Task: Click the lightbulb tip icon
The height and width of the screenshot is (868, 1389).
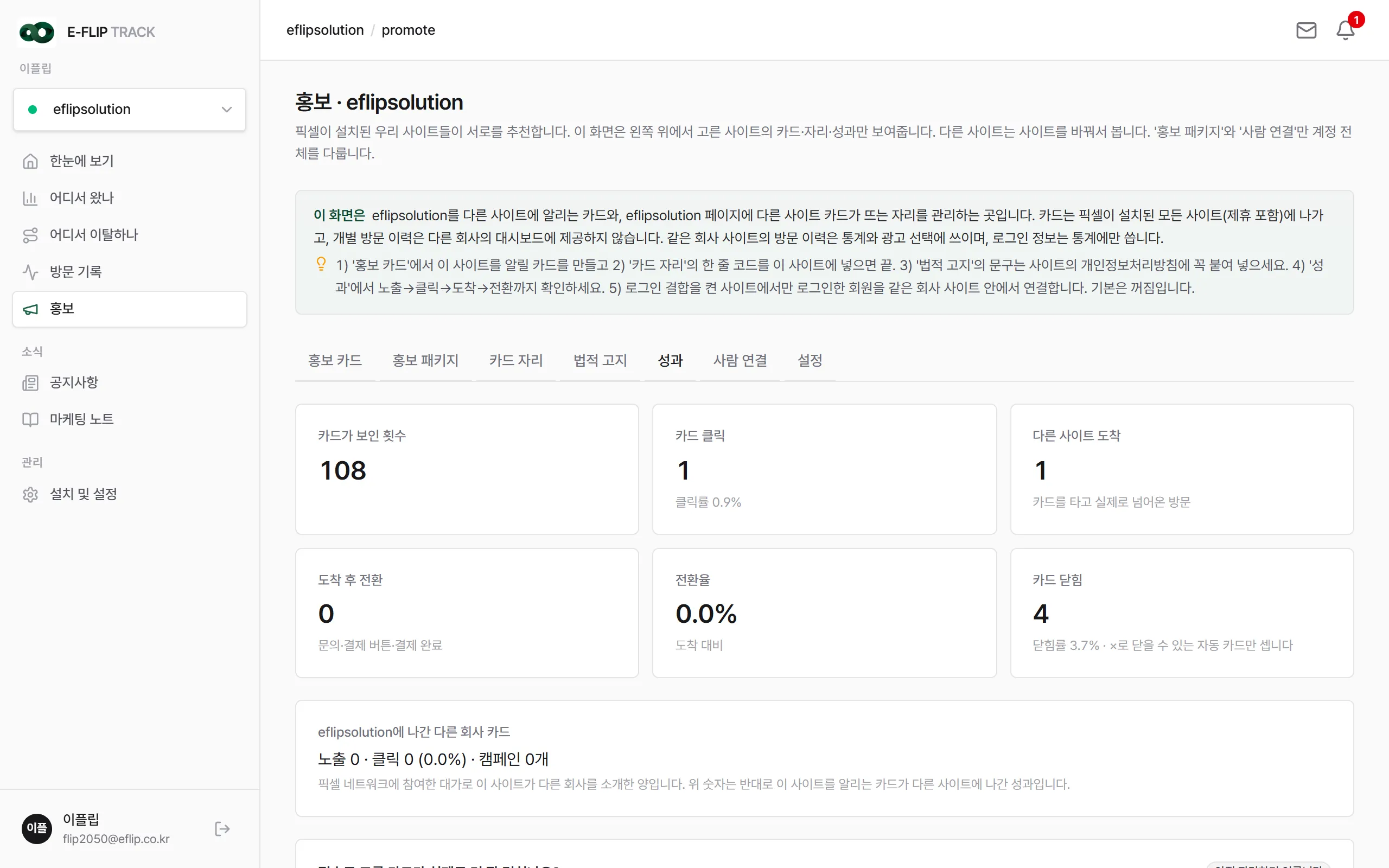Action: click(321, 264)
